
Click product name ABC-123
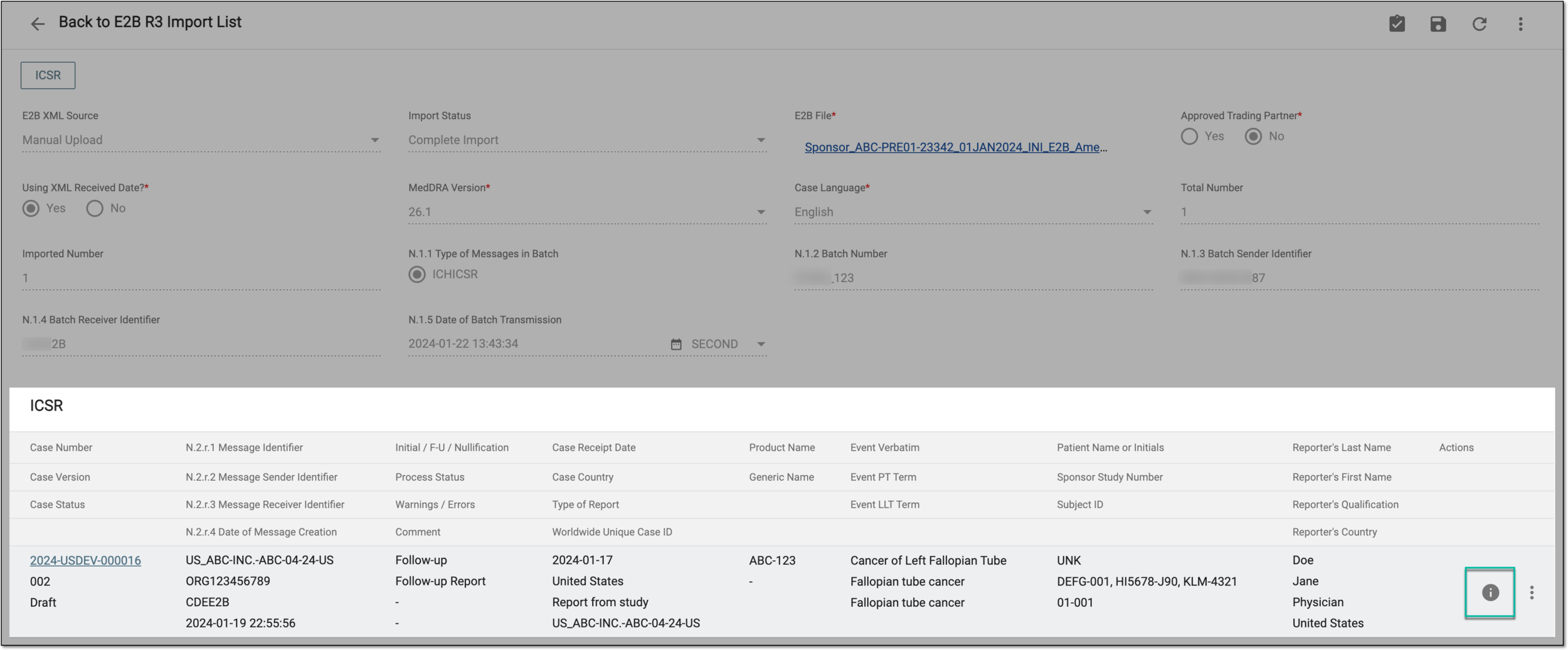[771, 560]
